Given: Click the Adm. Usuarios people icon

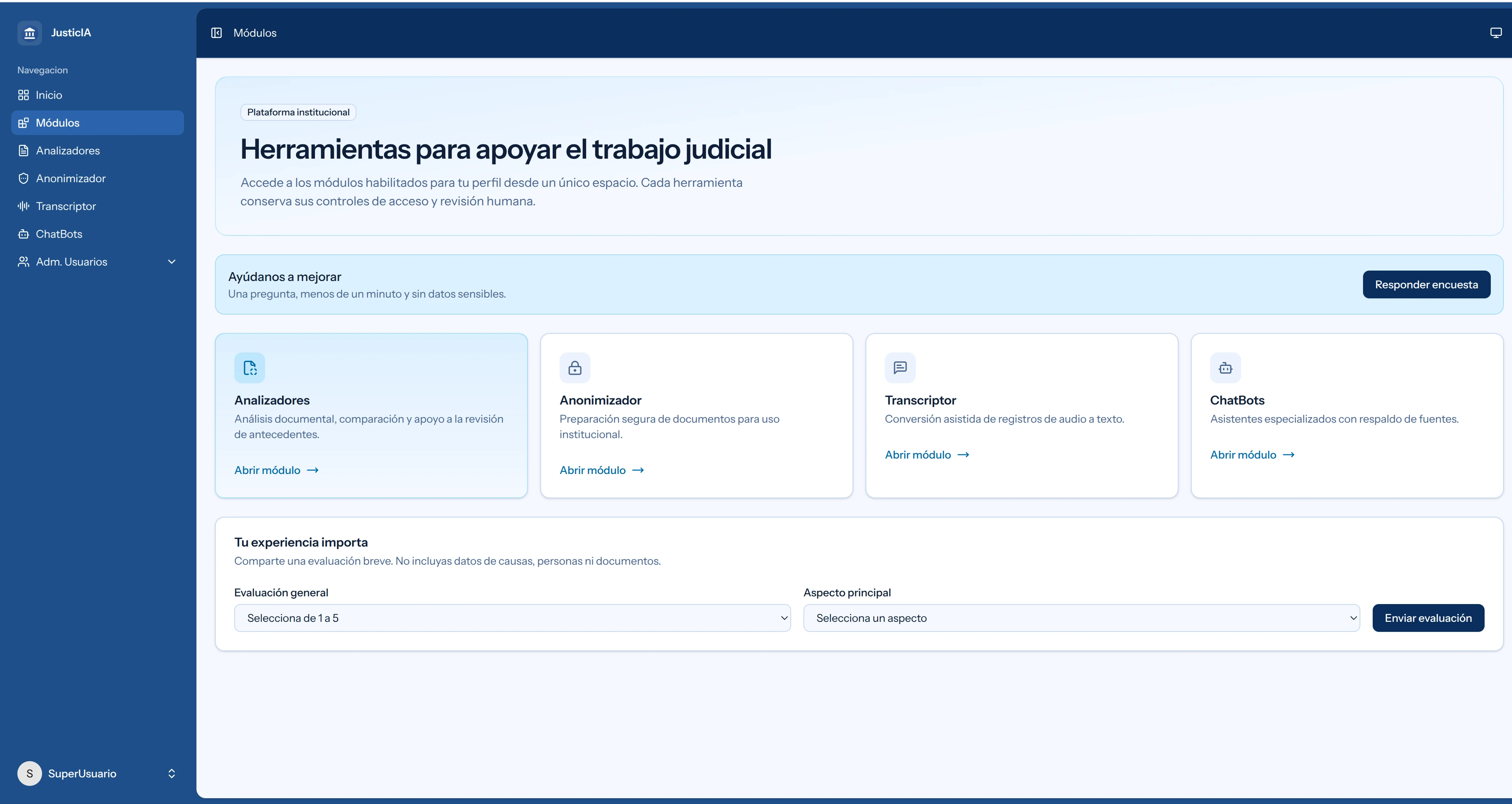Looking at the screenshot, I should pos(24,262).
